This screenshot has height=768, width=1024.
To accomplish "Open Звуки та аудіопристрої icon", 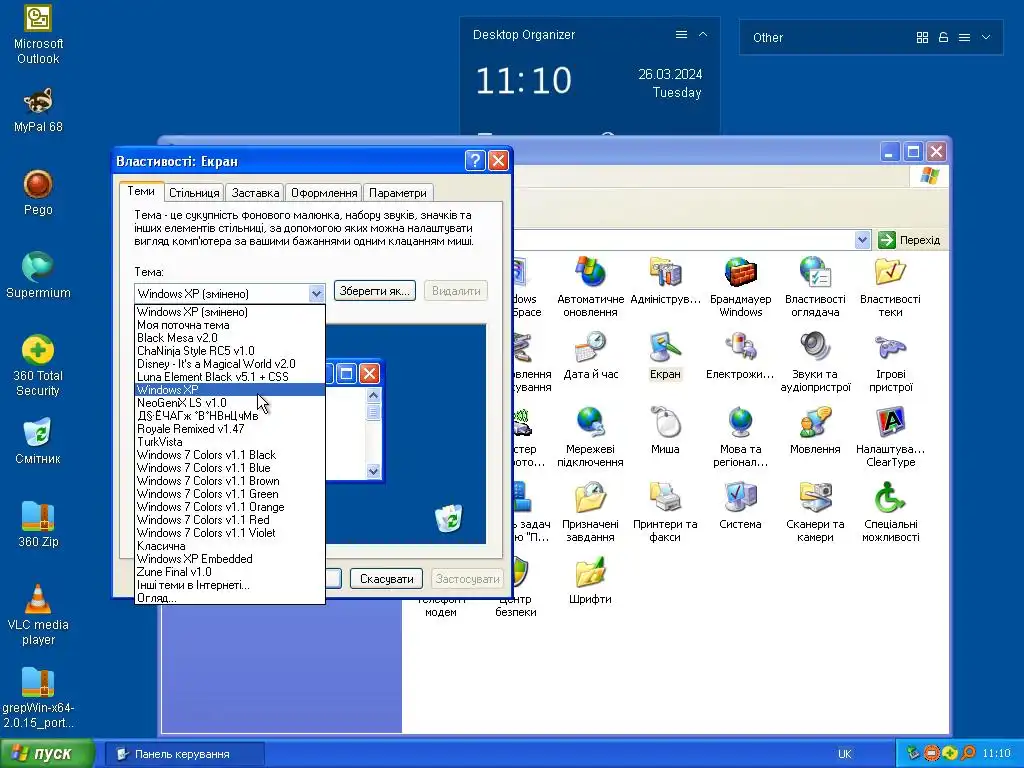I will click(x=815, y=362).
